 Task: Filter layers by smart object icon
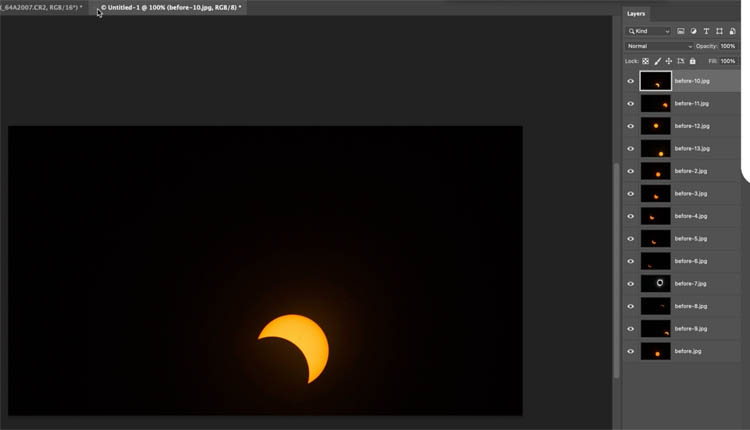click(x=732, y=31)
